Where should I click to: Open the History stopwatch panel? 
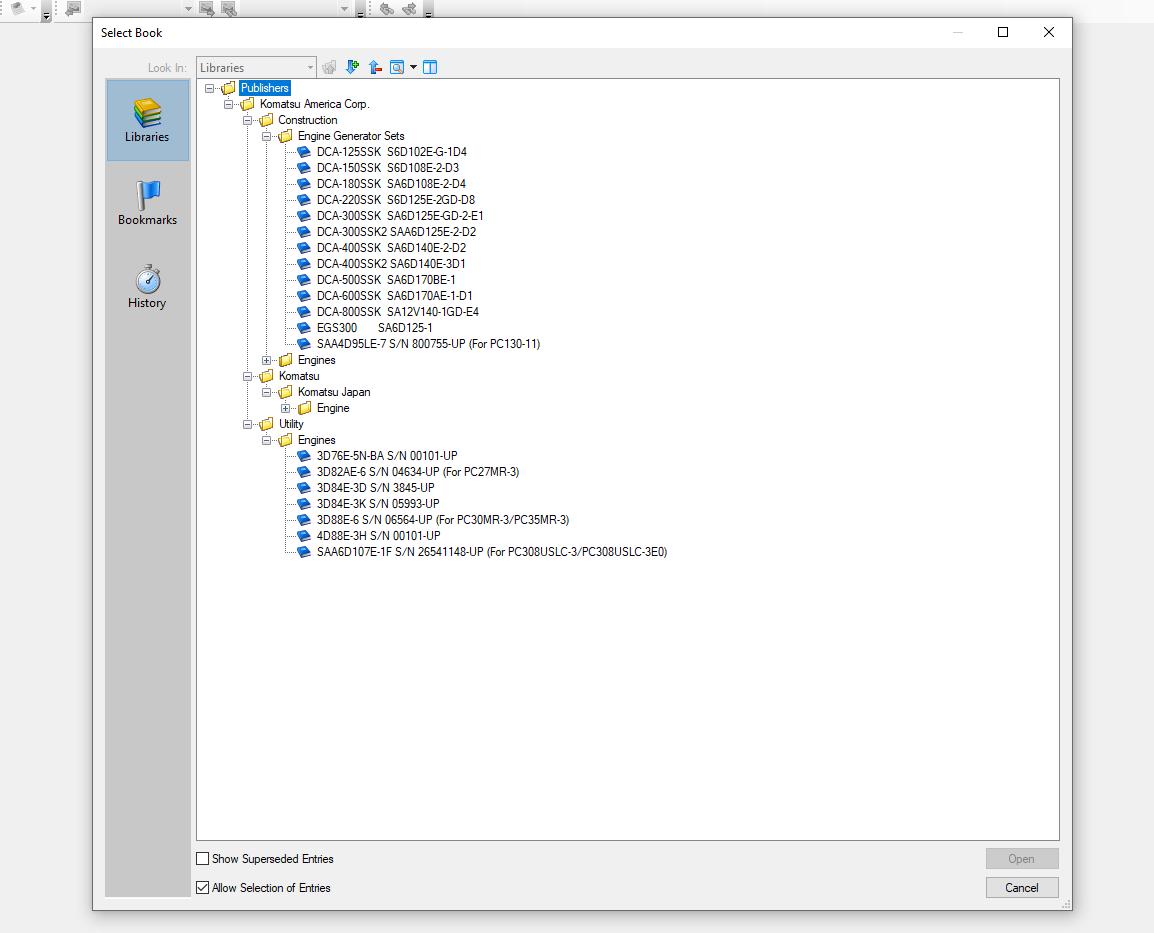[147, 286]
